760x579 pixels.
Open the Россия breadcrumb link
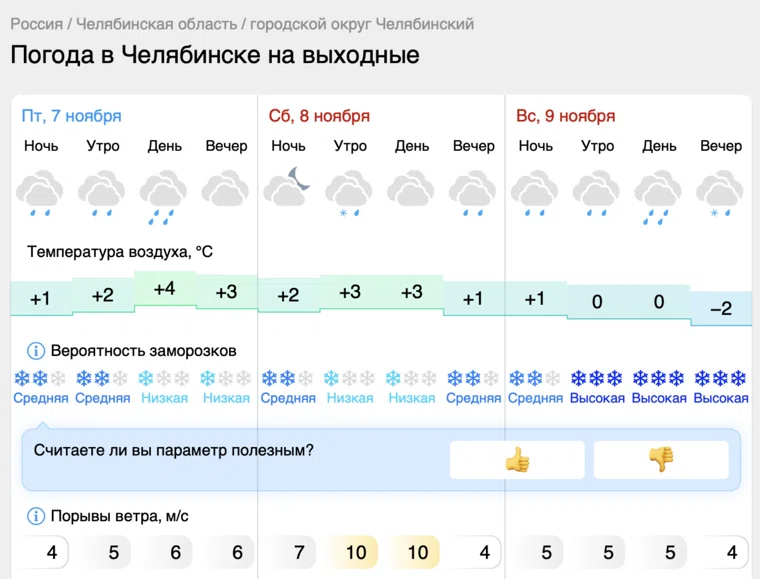pyautogui.click(x=36, y=24)
